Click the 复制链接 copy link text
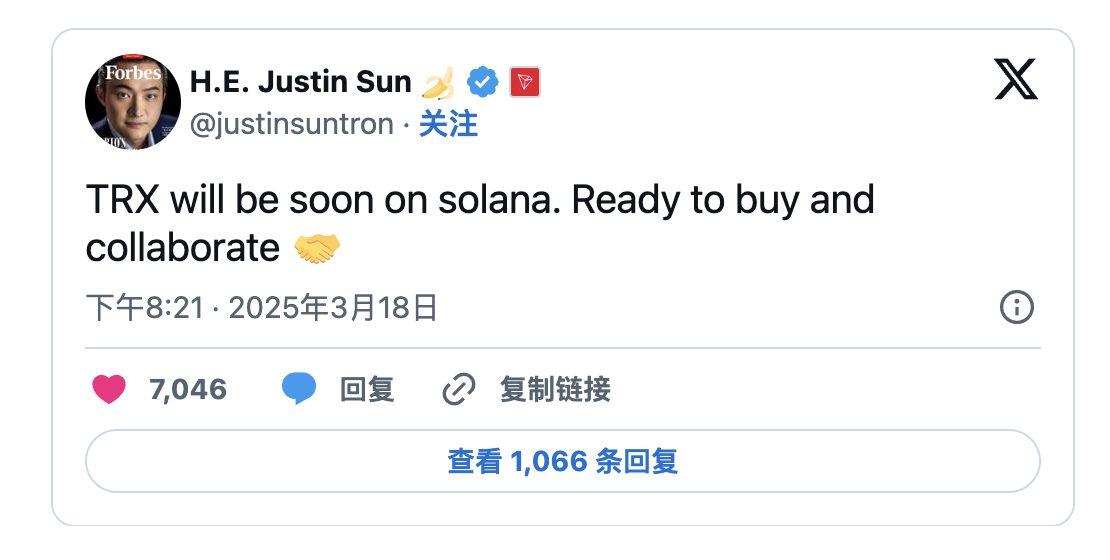This screenshot has height=560, width=1110. [x=555, y=389]
